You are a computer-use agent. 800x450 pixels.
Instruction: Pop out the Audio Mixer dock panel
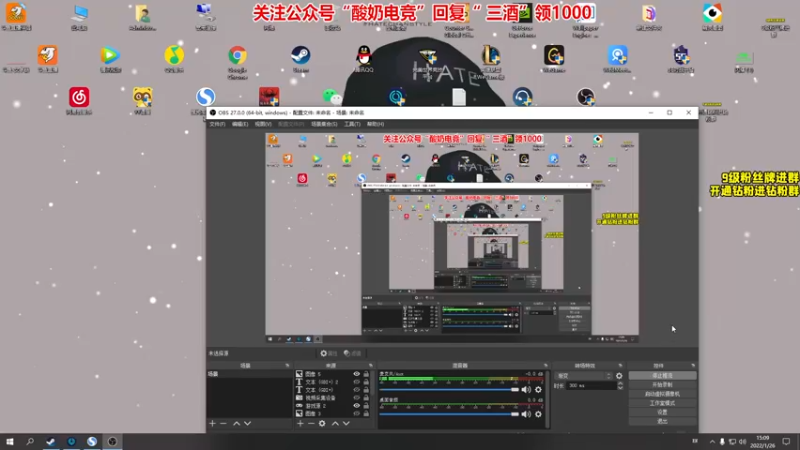(x=545, y=366)
